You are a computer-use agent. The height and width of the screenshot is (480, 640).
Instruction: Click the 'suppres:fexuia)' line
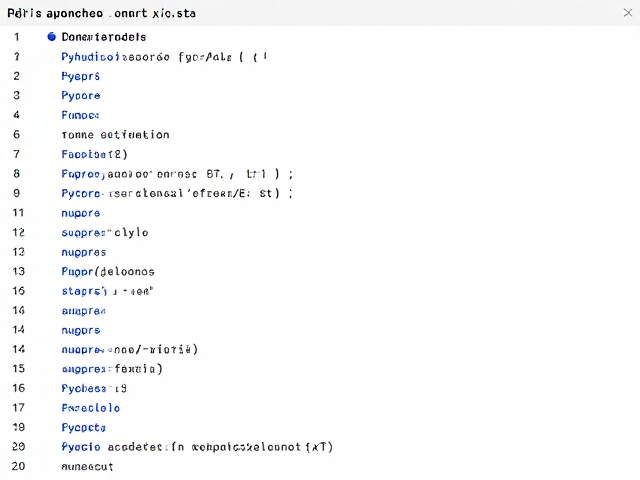pyautogui.click(x=112, y=369)
